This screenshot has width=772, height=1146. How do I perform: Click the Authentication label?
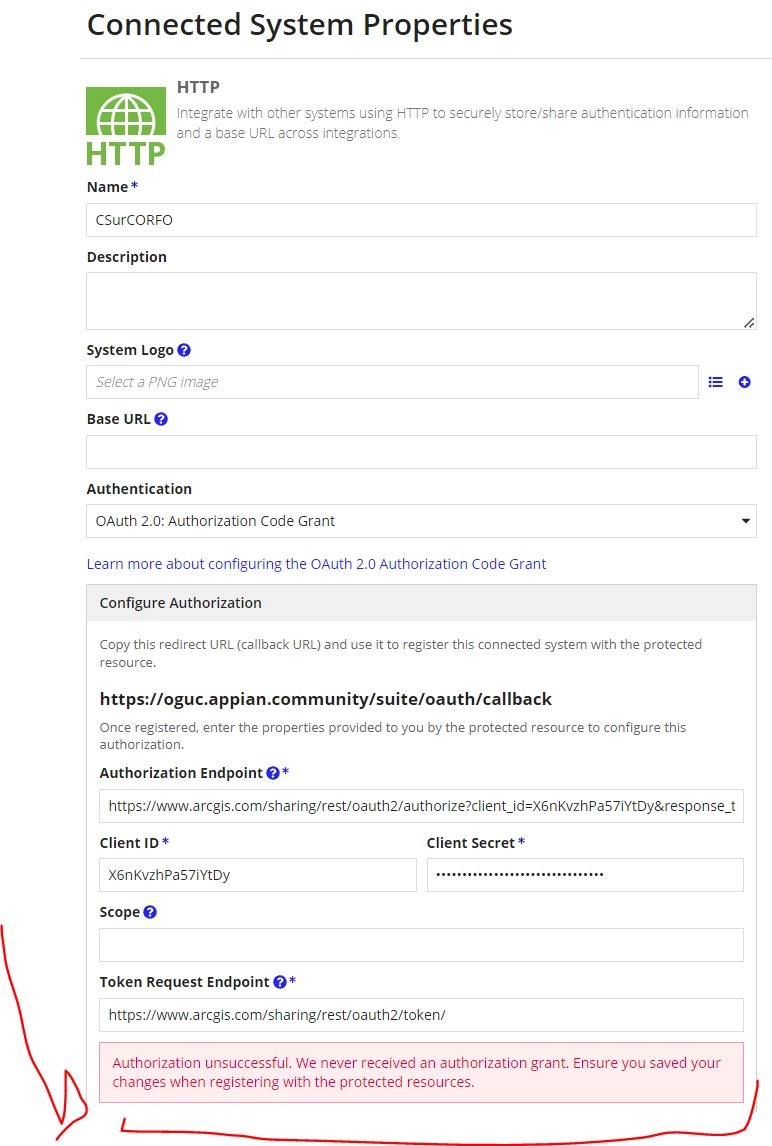pos(139,489)
